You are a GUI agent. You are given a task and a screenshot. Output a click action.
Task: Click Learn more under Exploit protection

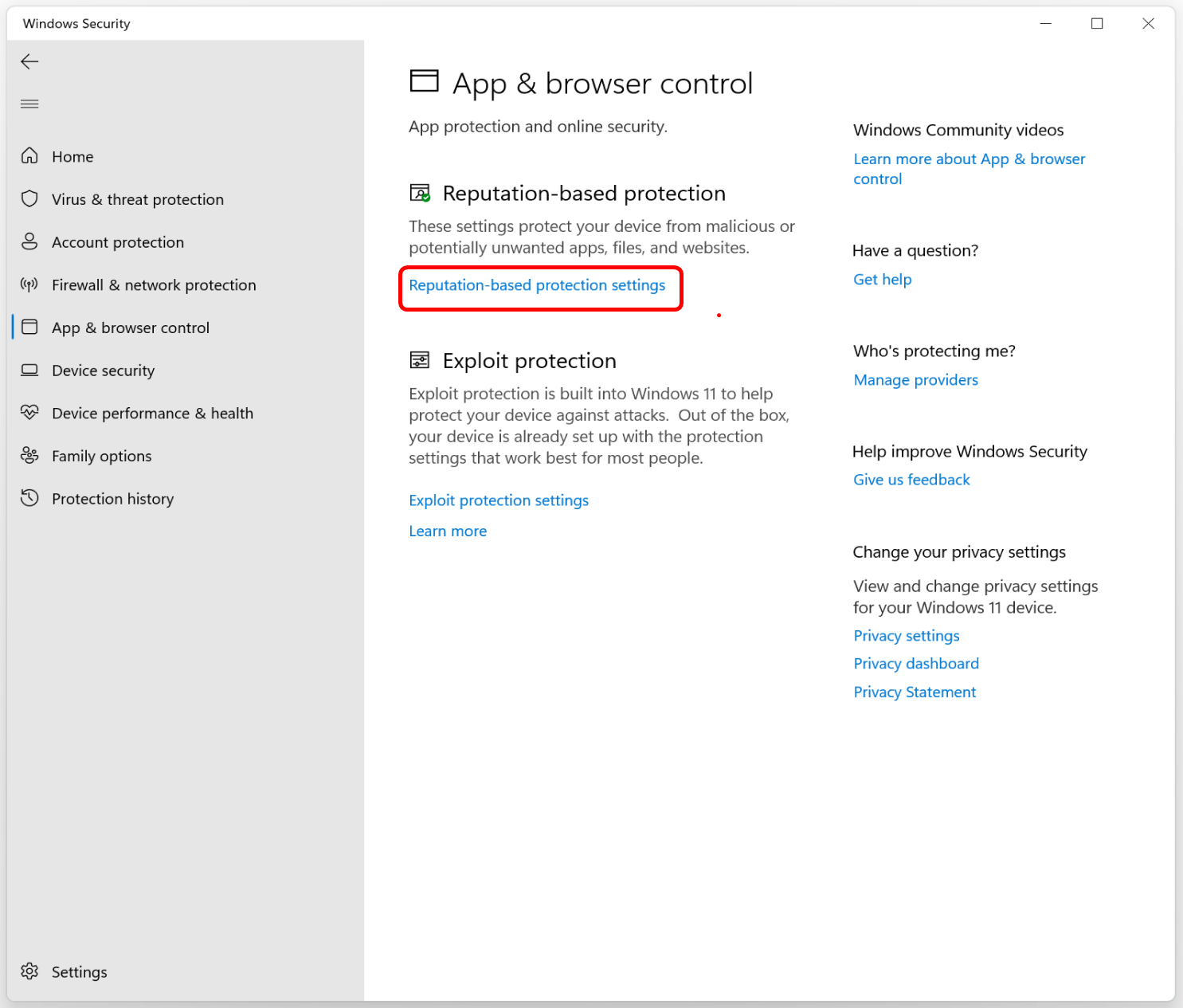click(x=448, y=531)
